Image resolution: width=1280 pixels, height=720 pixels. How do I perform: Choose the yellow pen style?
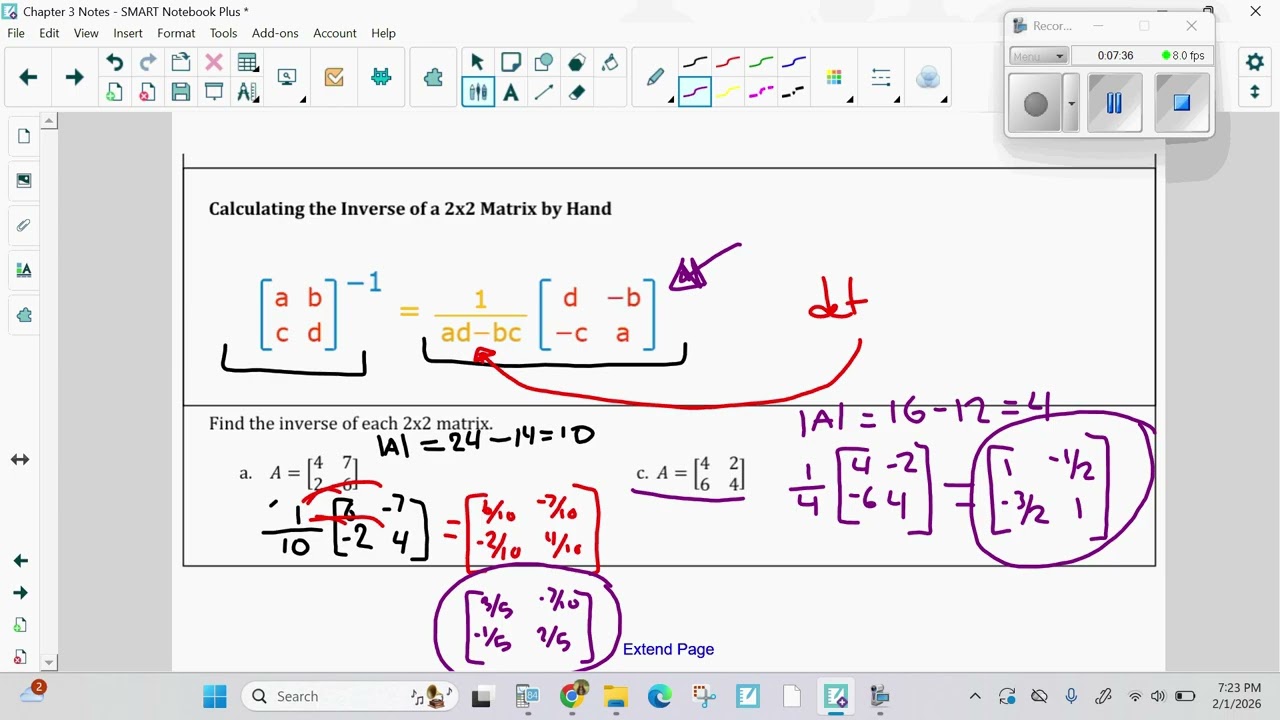[x=727, y=93]
